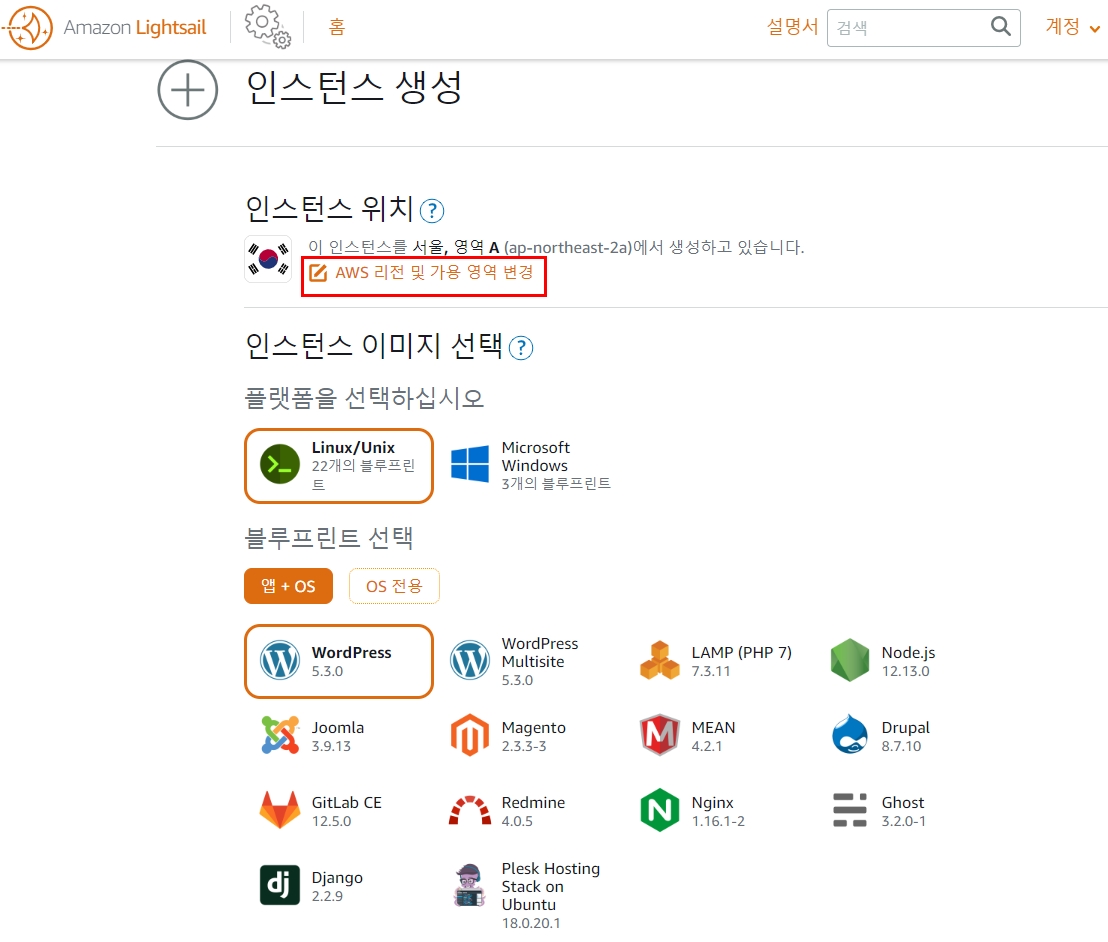Select the Joomla 3.9.13 blueprint
The image size is (1108, 942).
(x=312, y=736)
